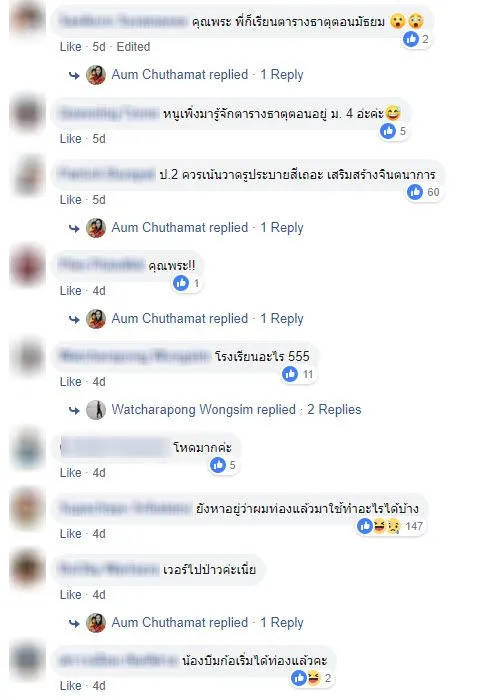Like the โหดมากค่ะ comment
The height and width of the screenshot is (698, 498).
71,473
